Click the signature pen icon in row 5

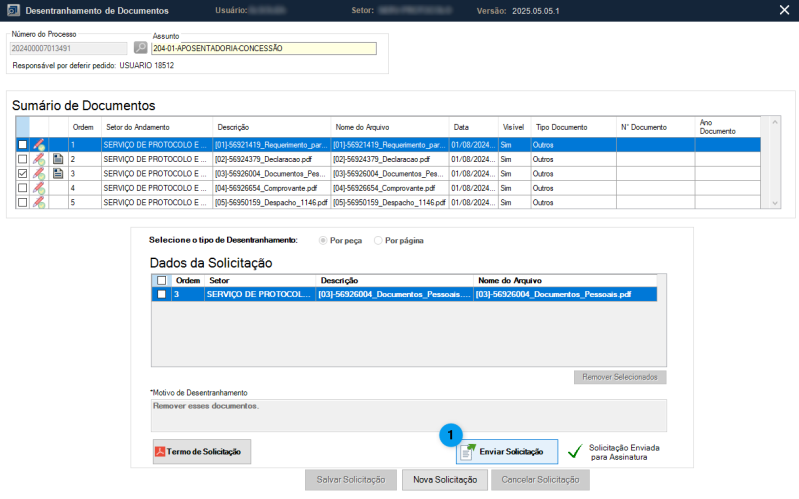pyautogui.click(x=39, y=202)
